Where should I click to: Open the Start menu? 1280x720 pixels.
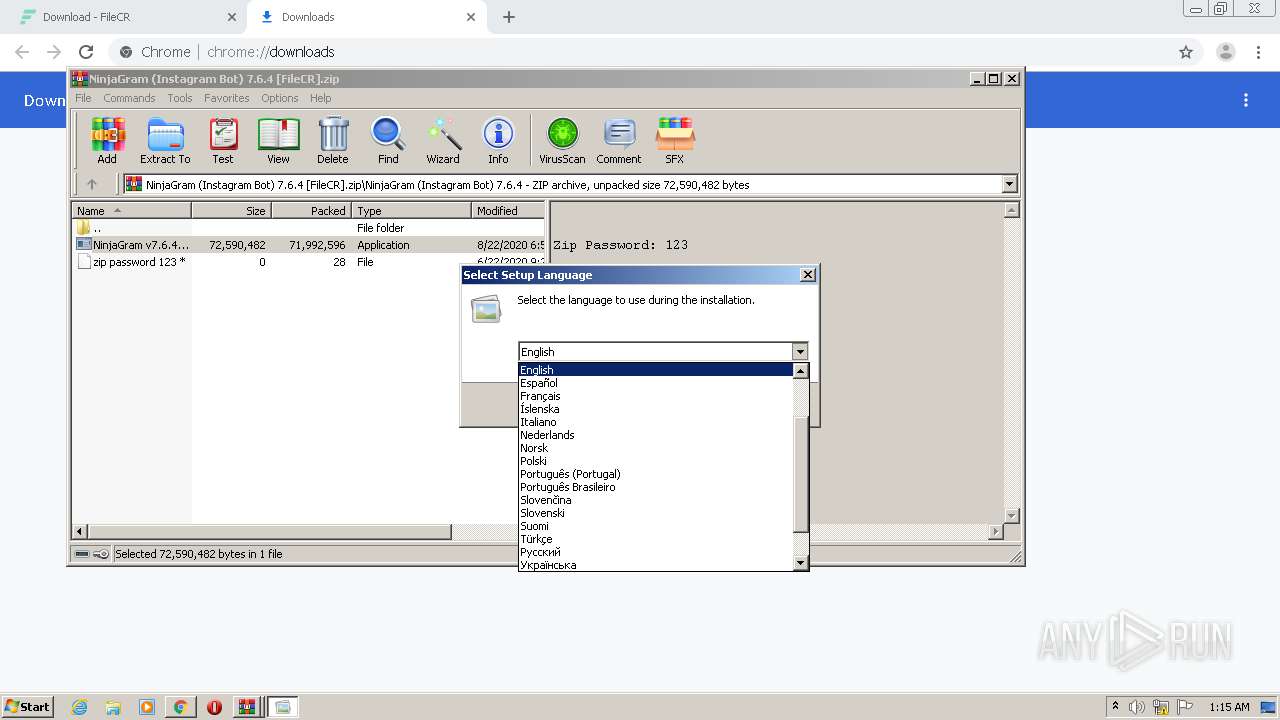coord(27,707)
